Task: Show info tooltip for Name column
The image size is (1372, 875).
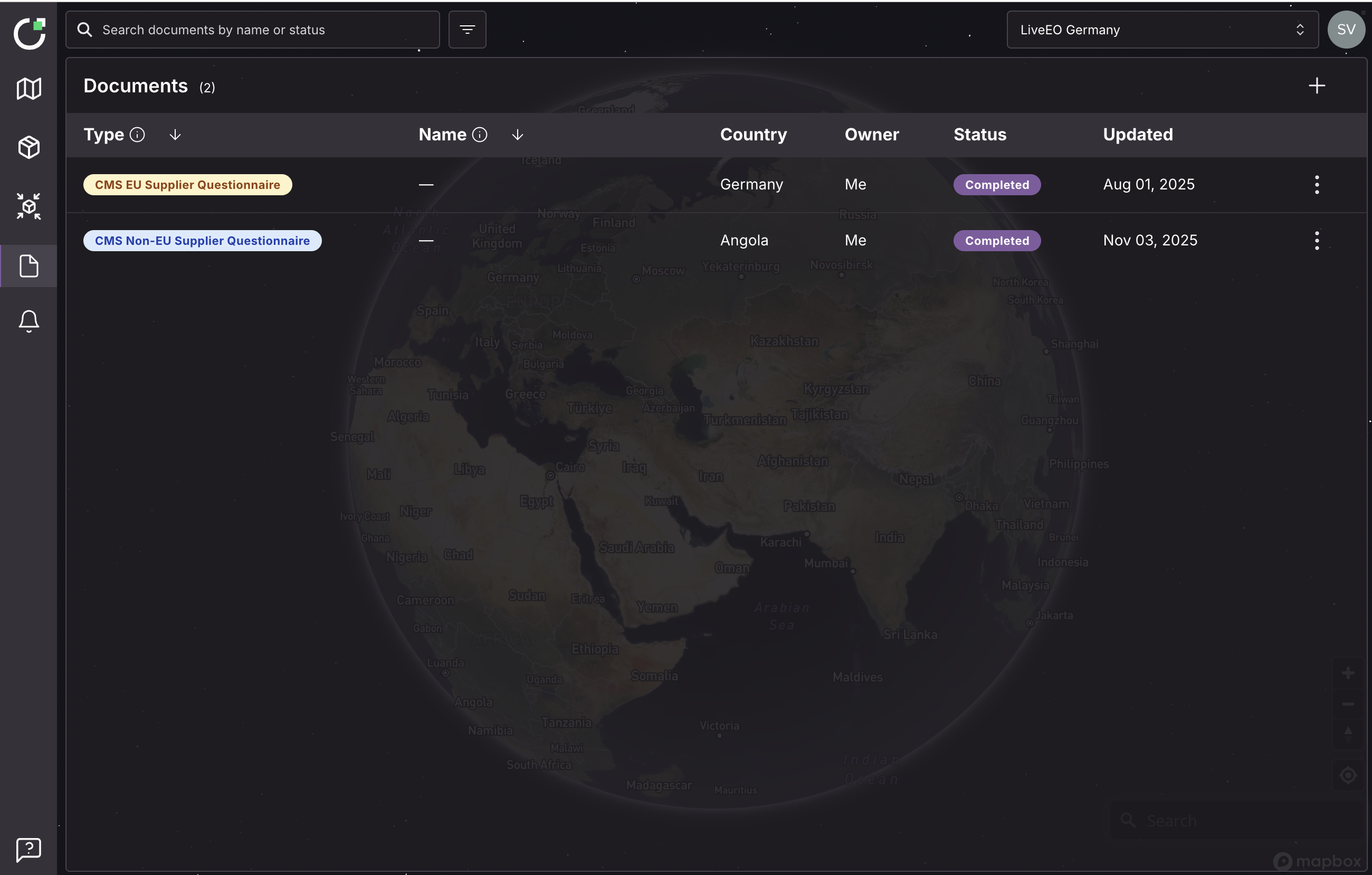Action: click(x=480, y=135)
